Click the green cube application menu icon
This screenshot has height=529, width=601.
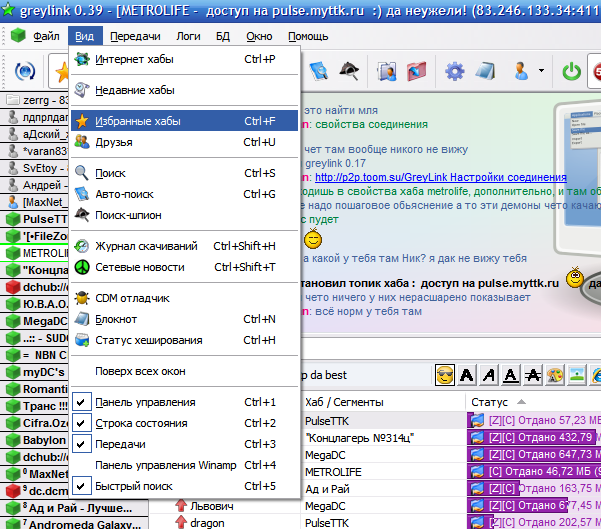point(18,36)
